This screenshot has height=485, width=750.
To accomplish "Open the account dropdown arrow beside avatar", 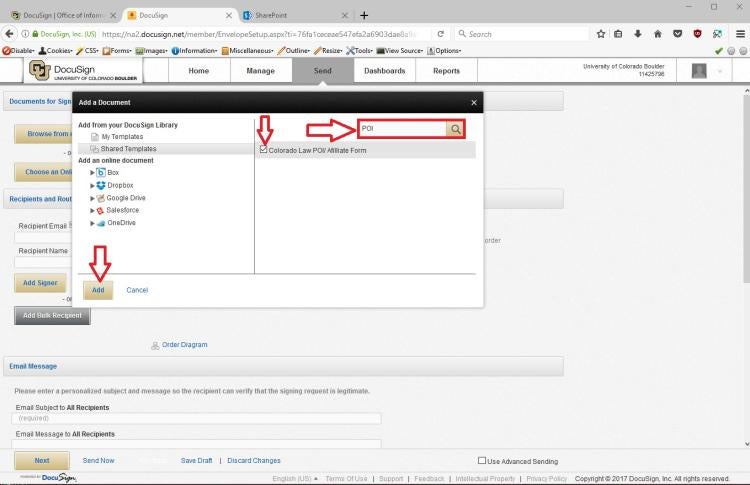I will pyautogui.click(x=719, y=71).
